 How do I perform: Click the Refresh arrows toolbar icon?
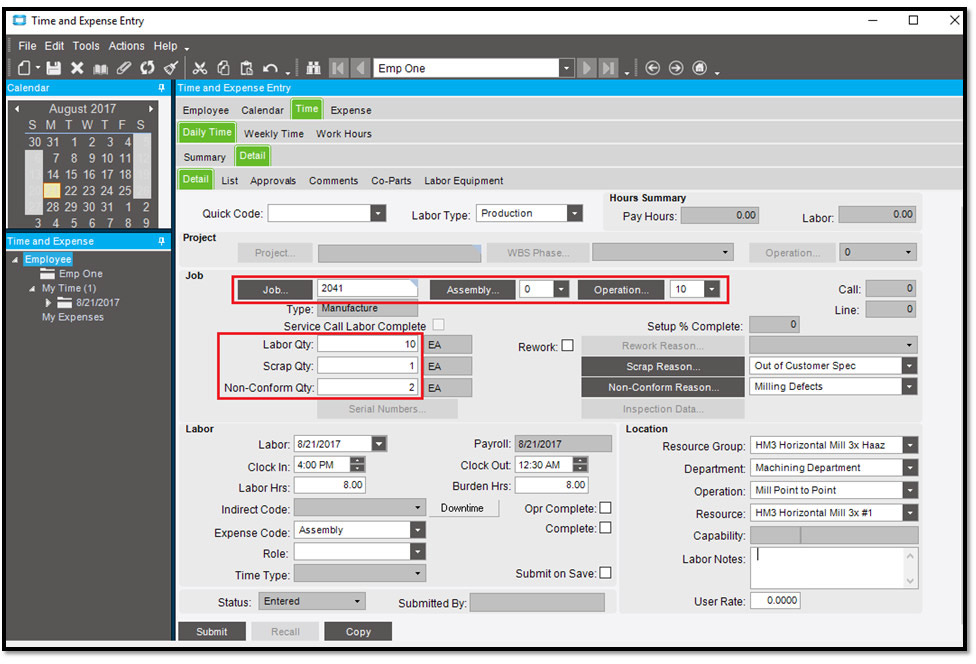point(148,67)
